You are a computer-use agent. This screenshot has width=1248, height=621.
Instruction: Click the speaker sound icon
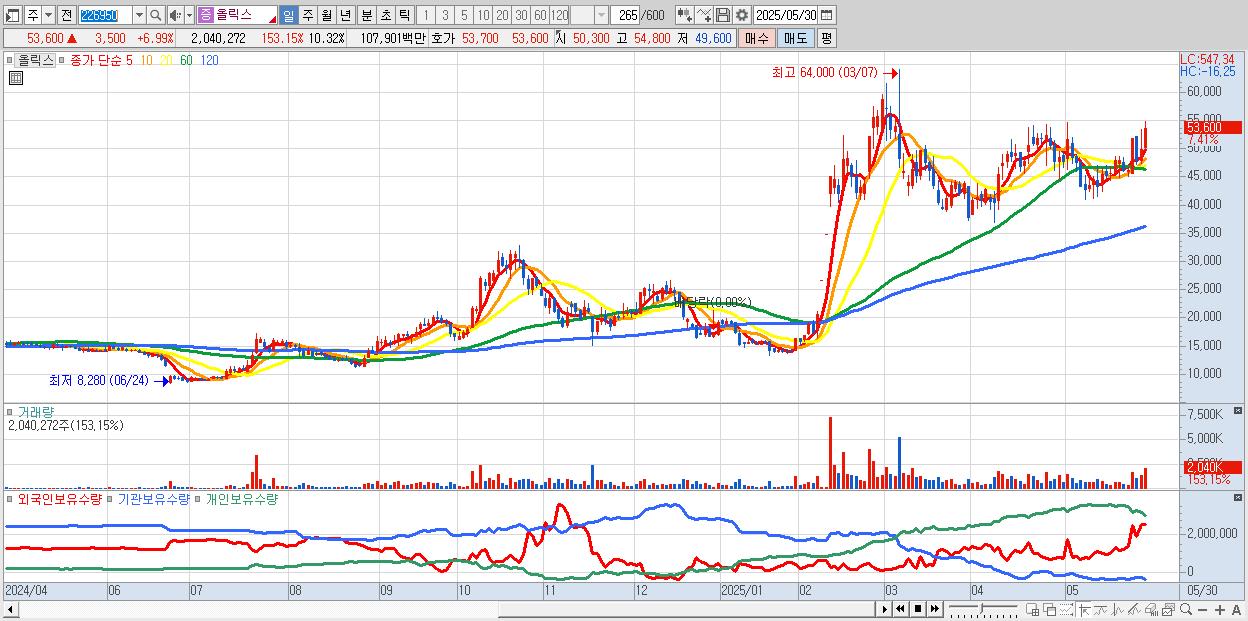click(175, 15)
